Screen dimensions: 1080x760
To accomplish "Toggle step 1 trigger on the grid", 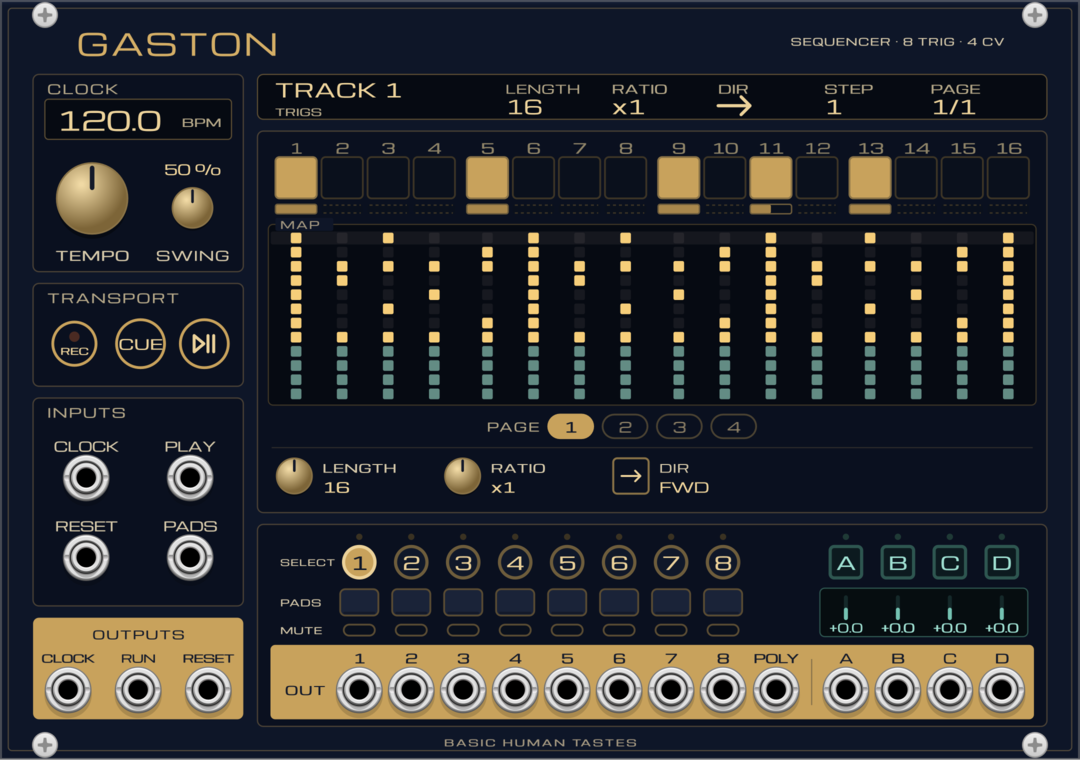I will click(296, 178).
